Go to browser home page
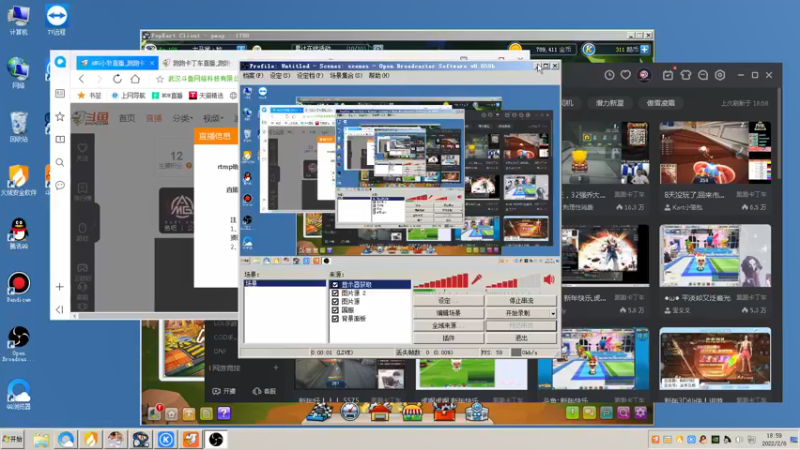 pyautogui.click(x=135, y=79)
